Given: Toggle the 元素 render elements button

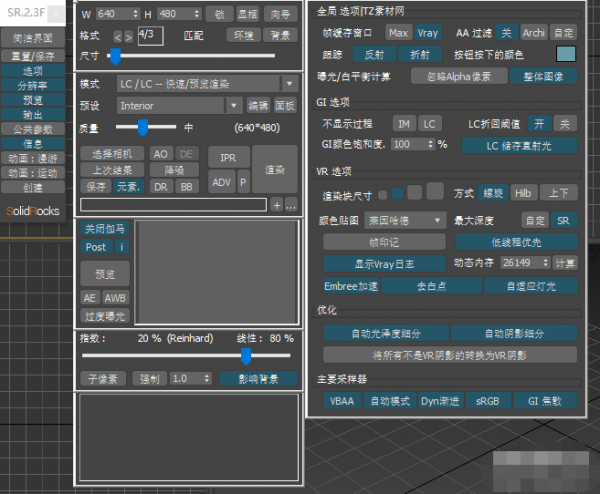Looking at the screenshot, I should 128,186.
